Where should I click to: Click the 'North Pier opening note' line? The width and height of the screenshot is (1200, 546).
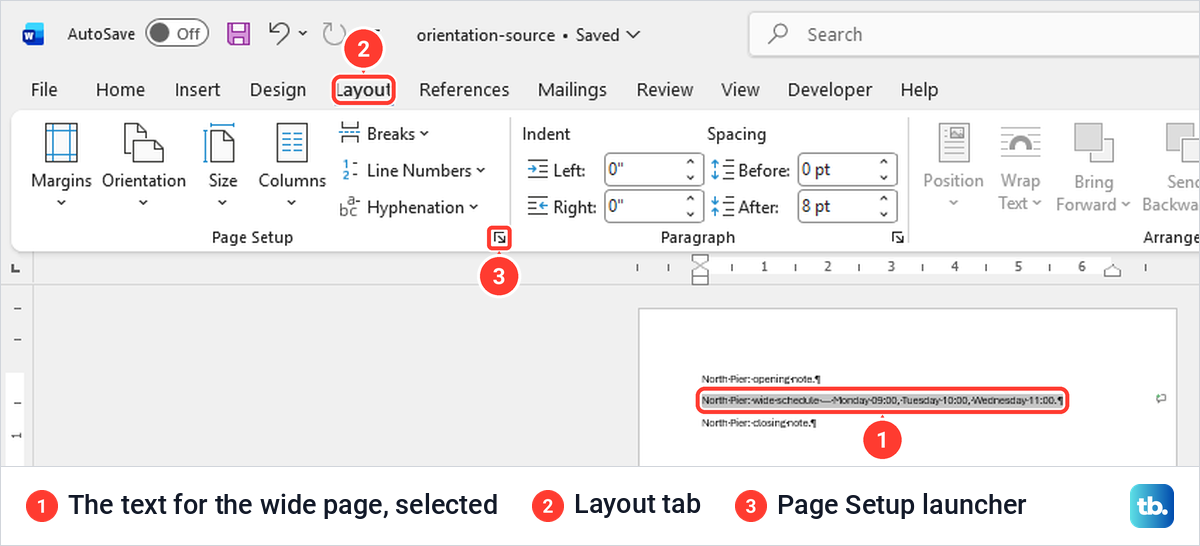tap(761, 379)
